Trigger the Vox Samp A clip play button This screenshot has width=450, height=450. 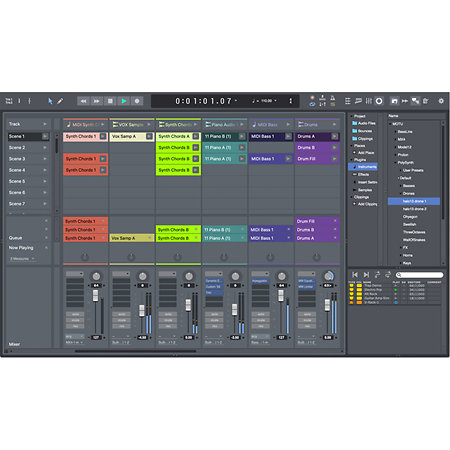click(x=149, y=136)
